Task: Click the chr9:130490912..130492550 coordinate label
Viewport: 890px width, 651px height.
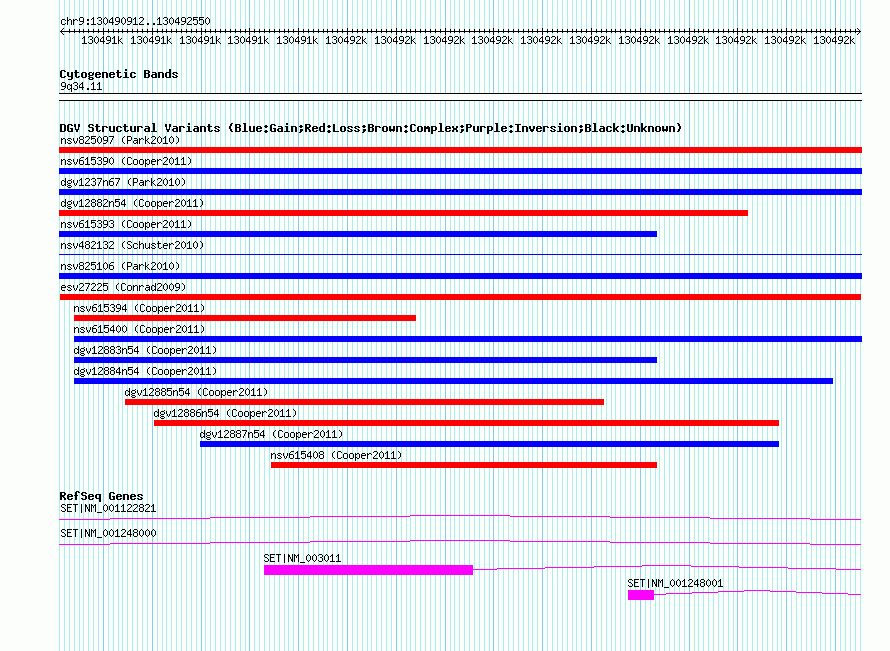Action: tap(135, 21)
